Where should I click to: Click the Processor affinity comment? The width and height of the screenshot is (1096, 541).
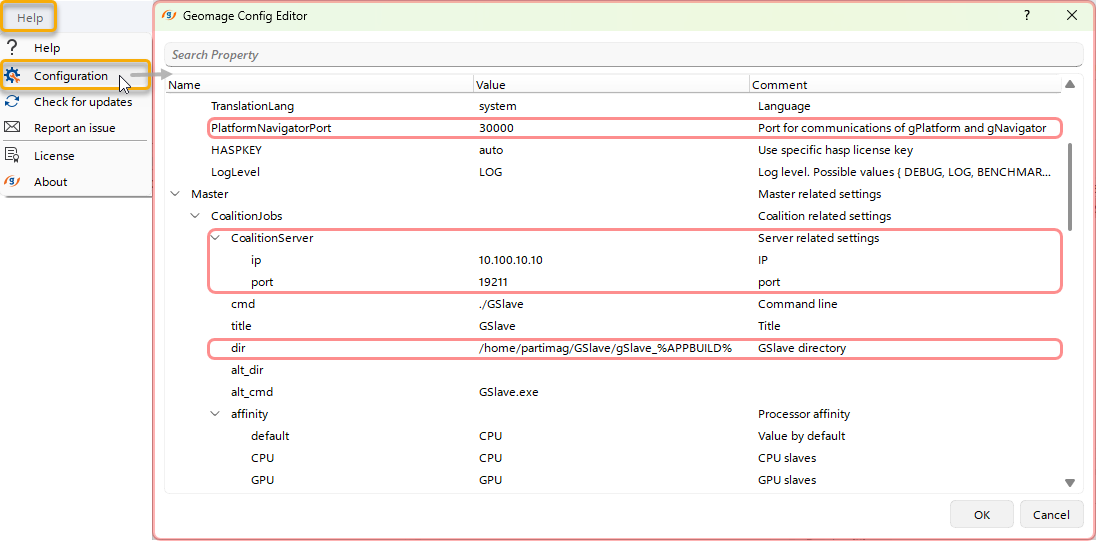click(x=804, y=414)
